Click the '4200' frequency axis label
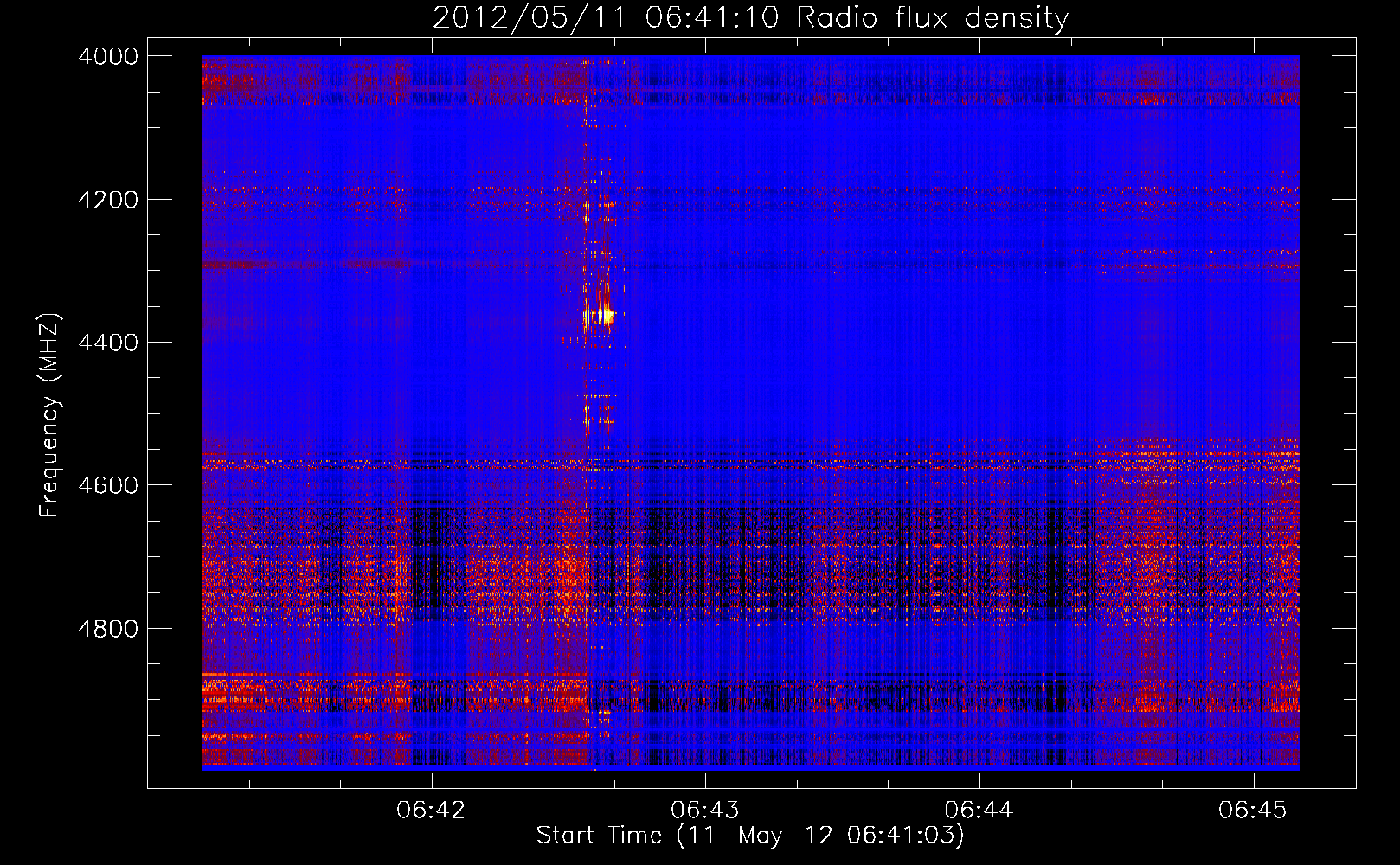 pos(108,200)
